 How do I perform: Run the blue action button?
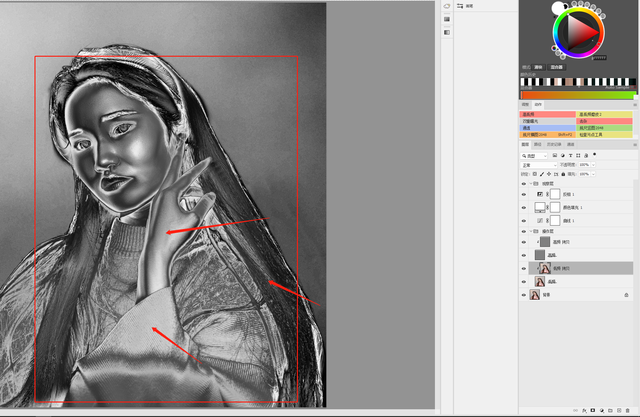tap(547, 128)
